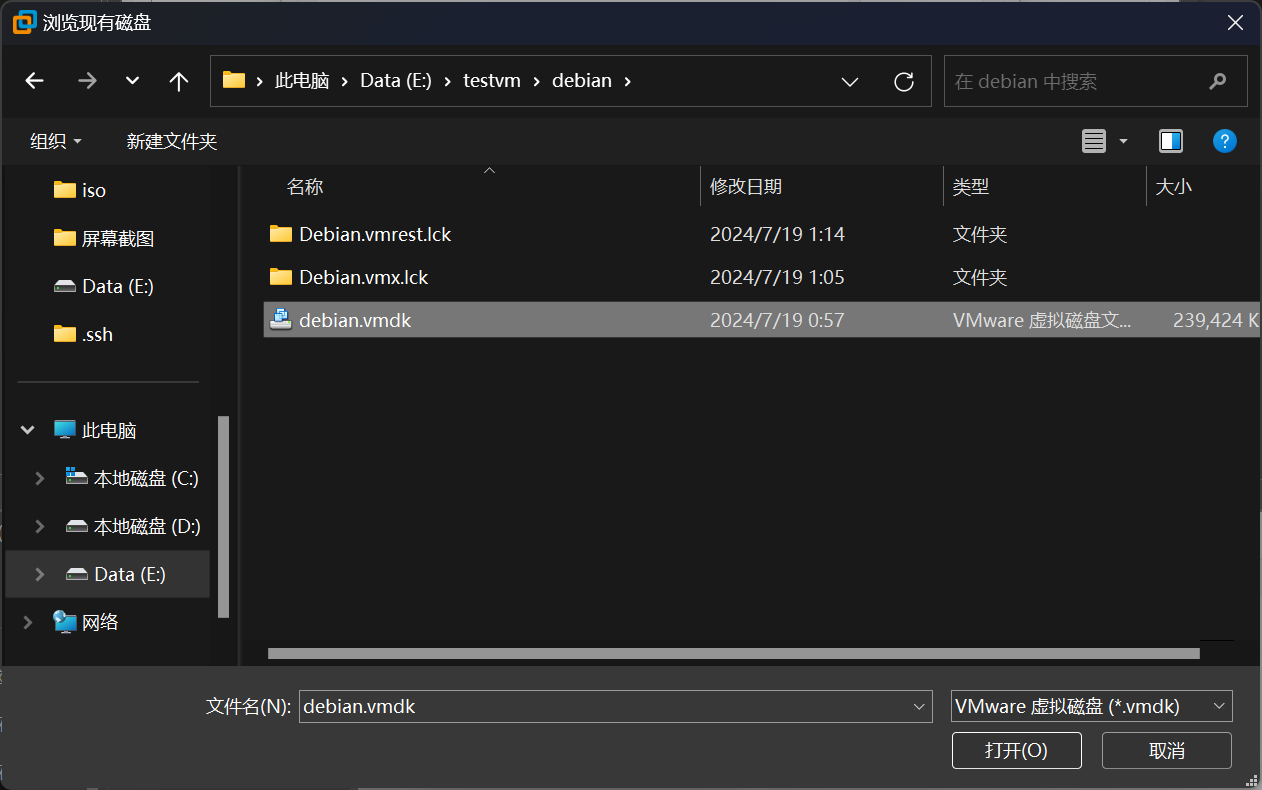This screenshot has height=790, width=1262.
Task: Click the Back navigation arrow
Action: [x=35, y=81]
